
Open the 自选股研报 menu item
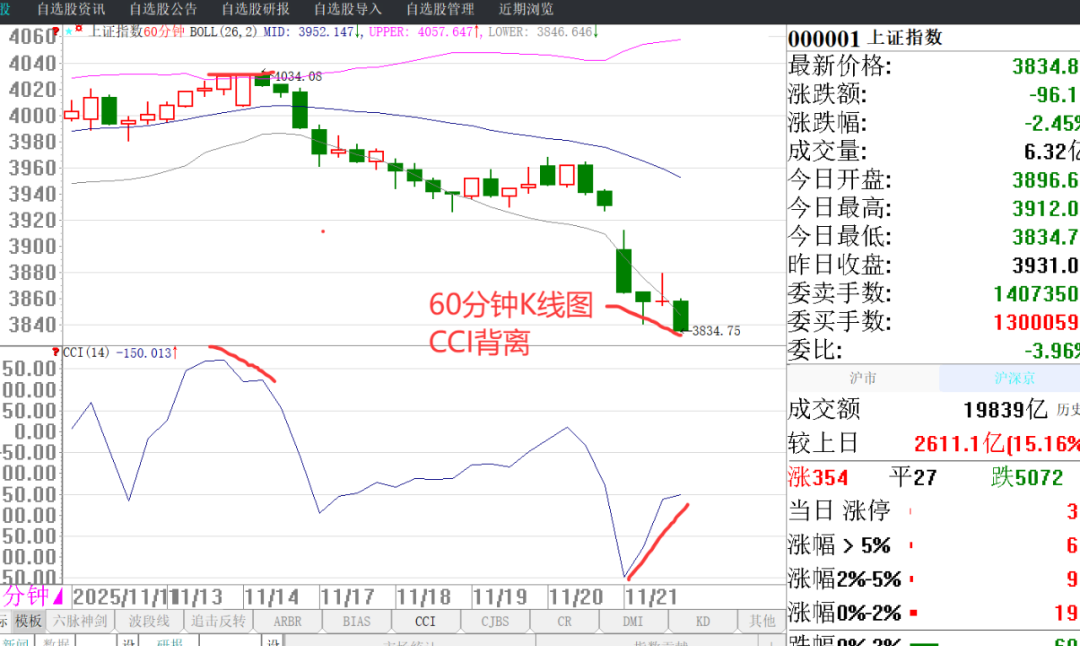click(x=256, y=9)
